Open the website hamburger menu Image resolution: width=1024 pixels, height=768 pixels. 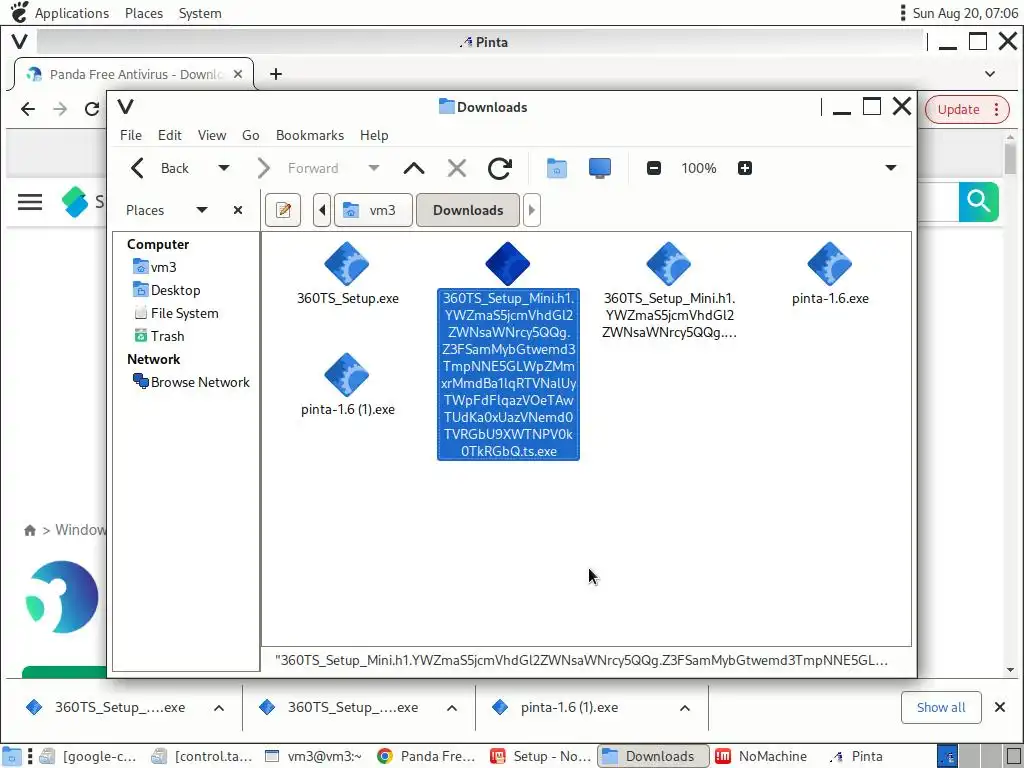click(x=30, y=202)
